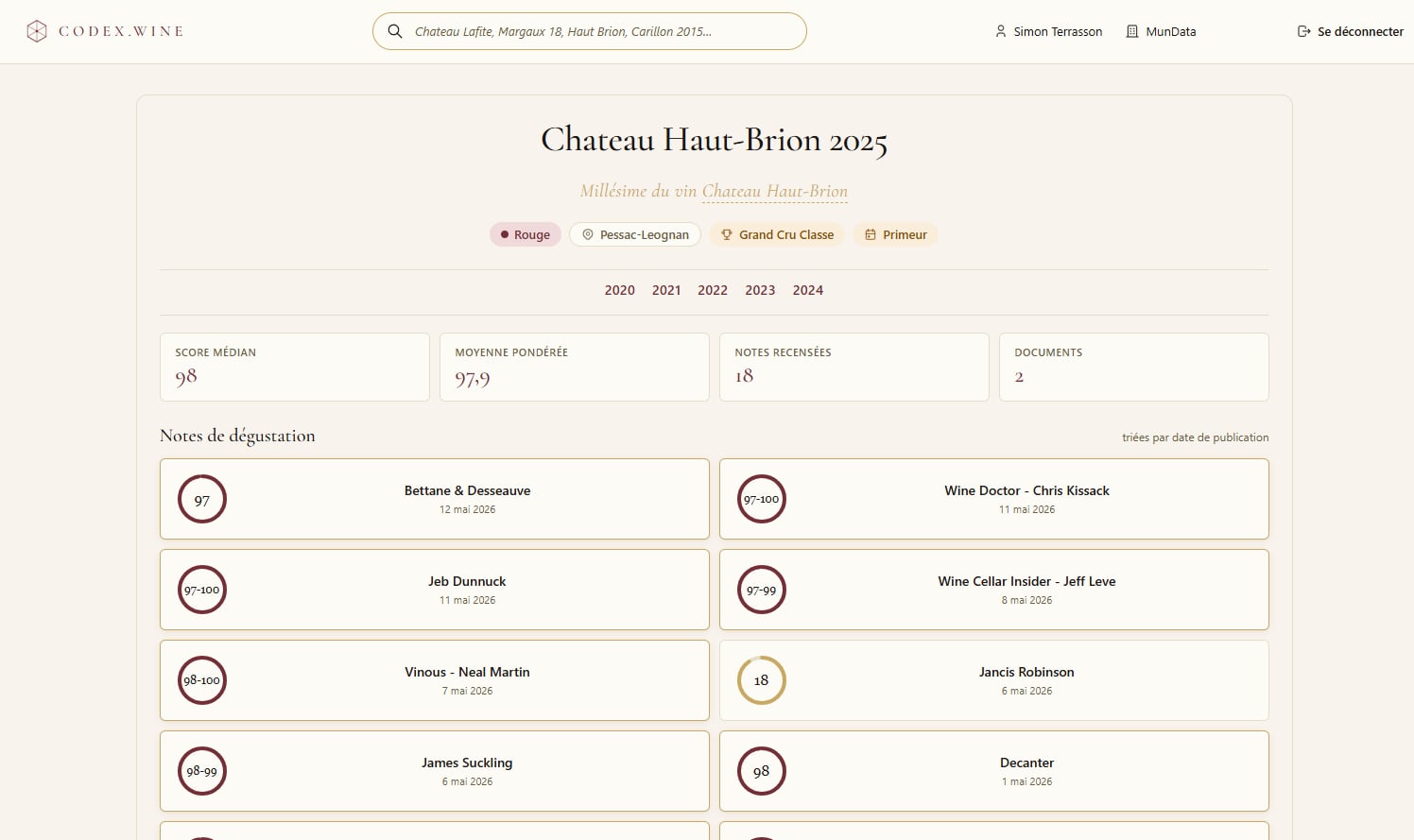Open the Decanter tasting note
Screen dimensions: 1414x840
pos(994,771)
